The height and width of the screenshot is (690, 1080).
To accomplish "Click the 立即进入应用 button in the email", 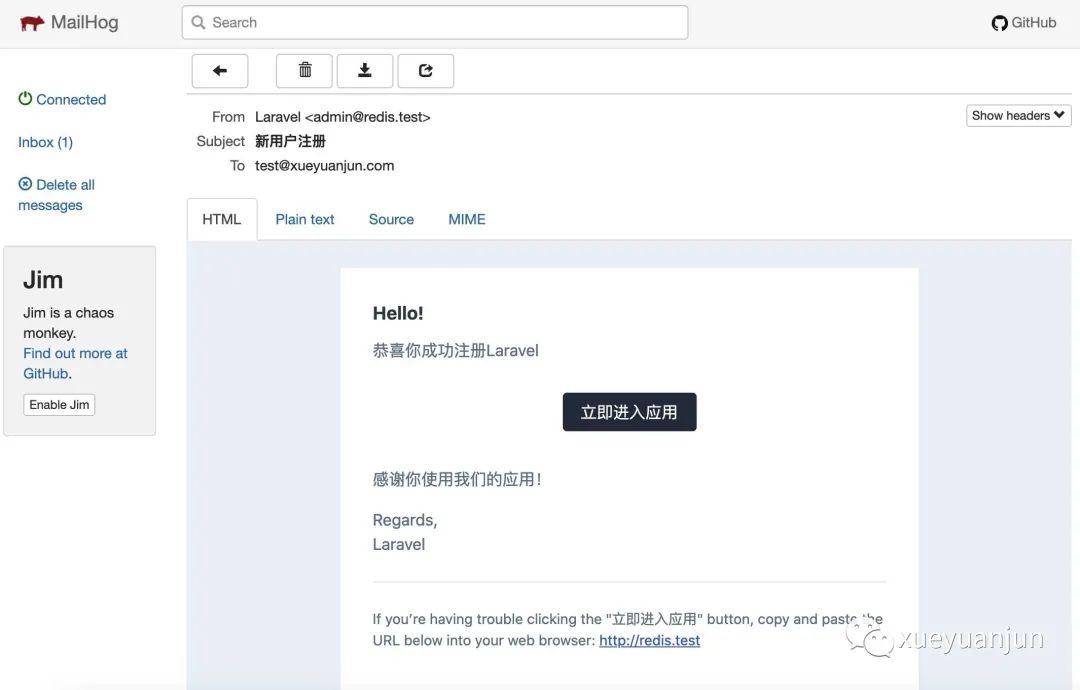I will coord(629,411).
